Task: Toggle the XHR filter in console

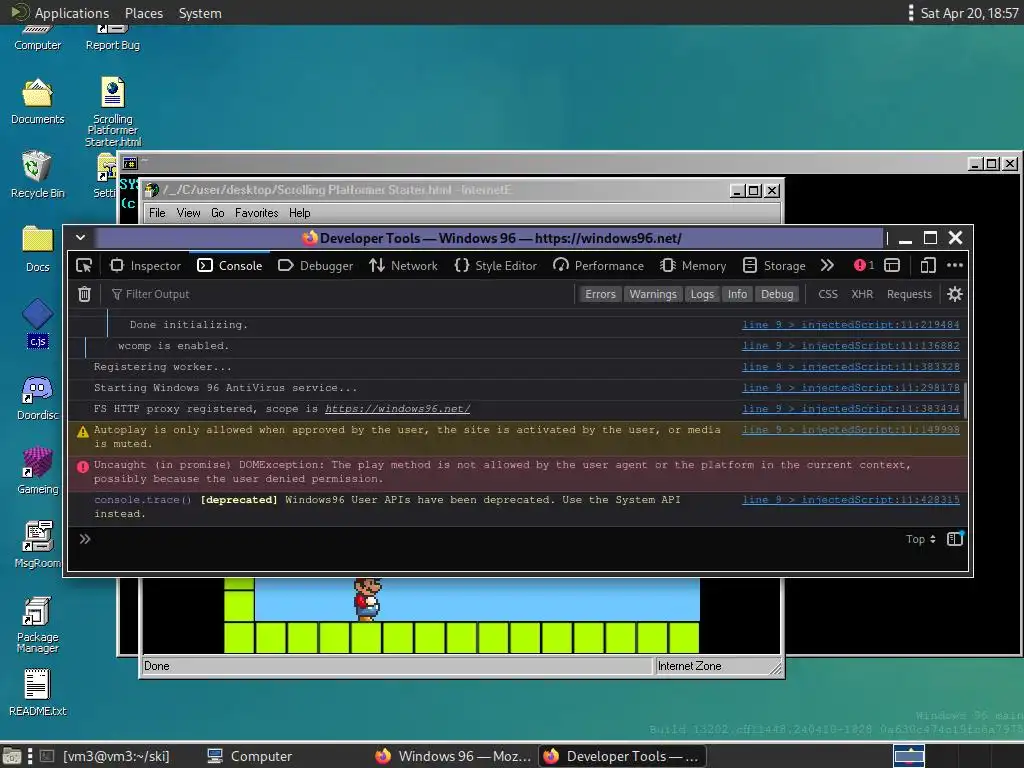Action: coord(862,294)
